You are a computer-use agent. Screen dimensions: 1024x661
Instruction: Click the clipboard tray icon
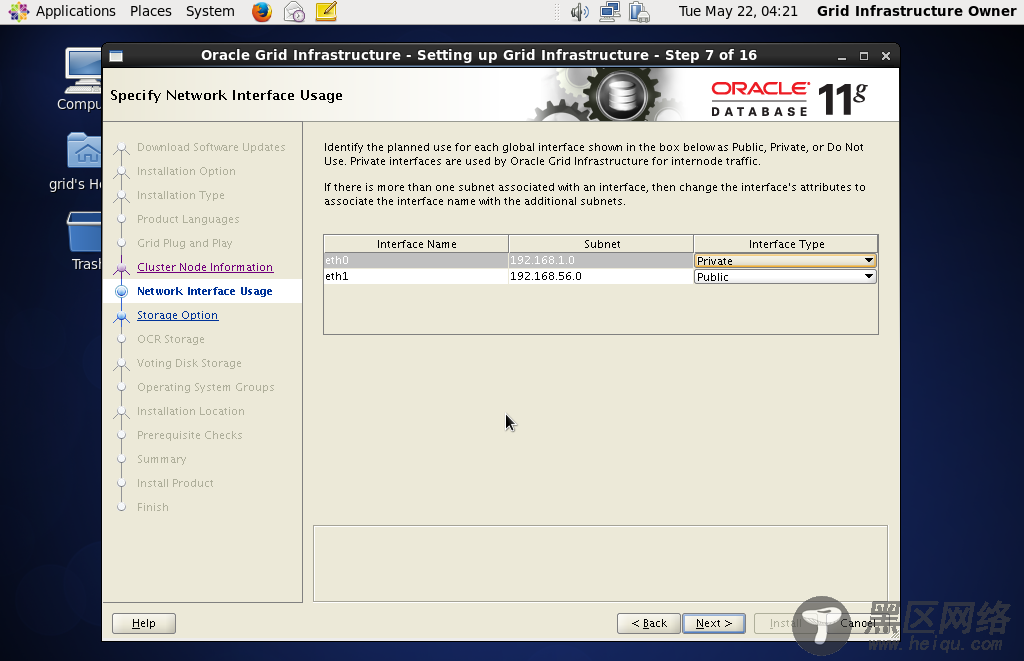pyautogui.click(x=639, y=12)
